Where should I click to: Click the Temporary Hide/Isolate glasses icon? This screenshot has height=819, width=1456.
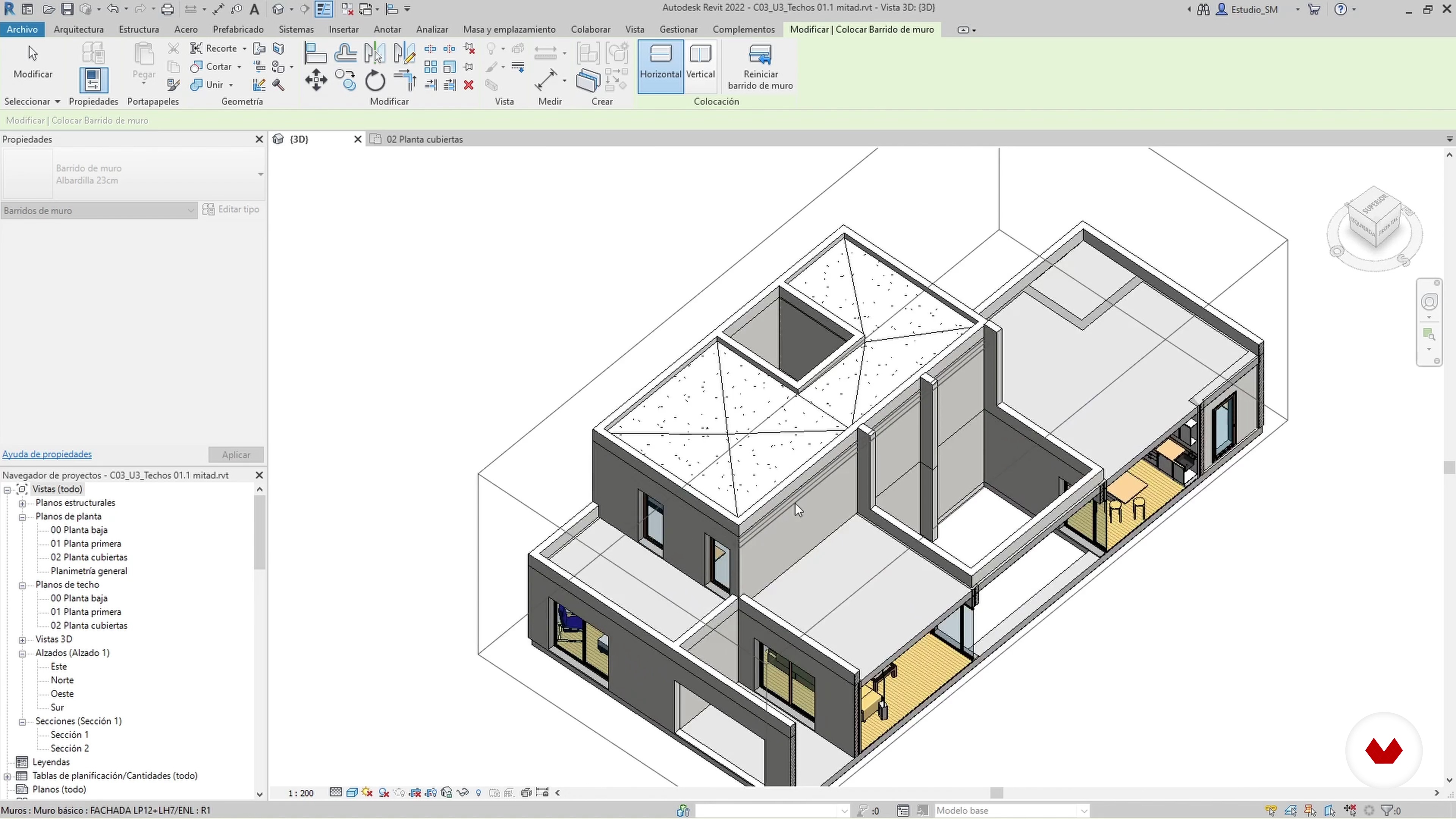(x=462, y=793)
